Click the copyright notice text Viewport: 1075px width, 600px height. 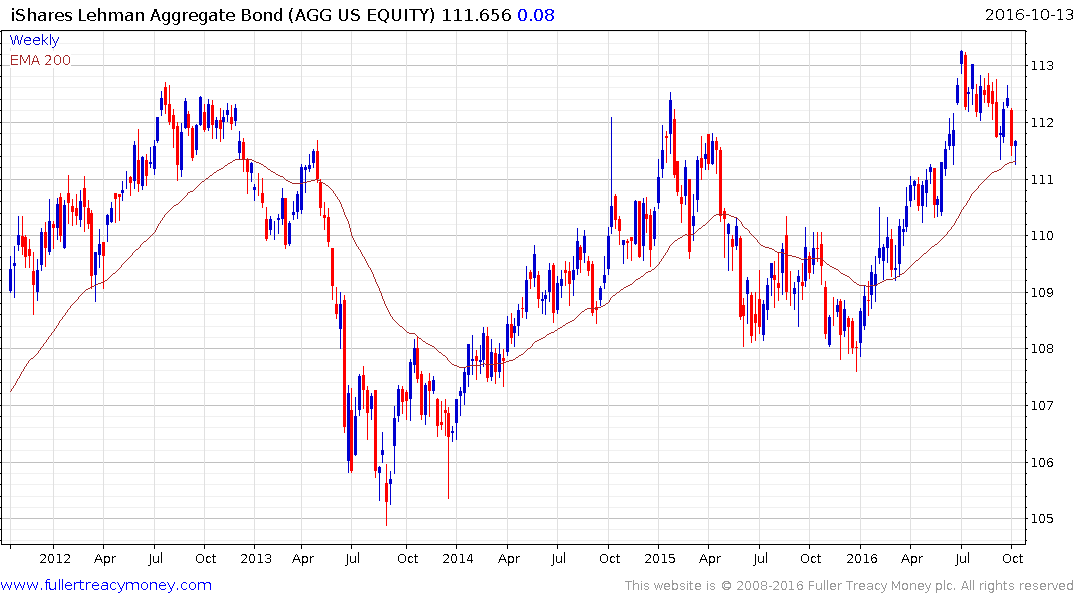click(x=849, y=586)
